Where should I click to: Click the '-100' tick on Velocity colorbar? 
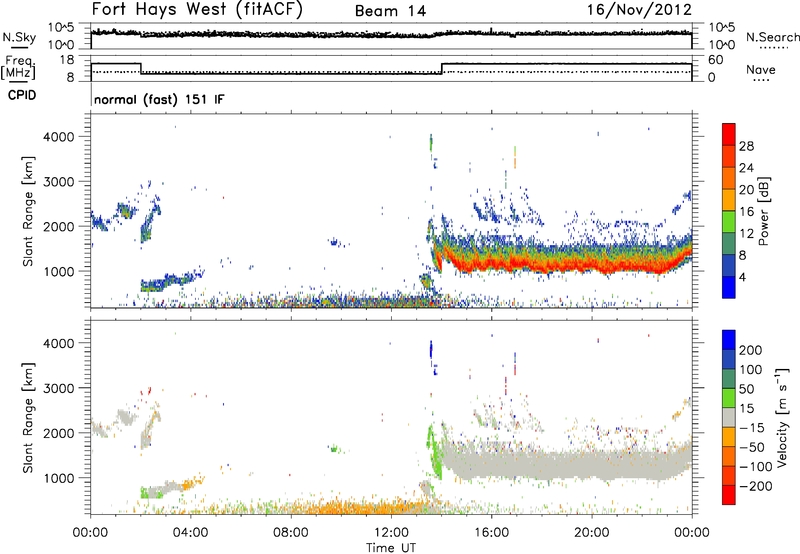pos(756,467)
